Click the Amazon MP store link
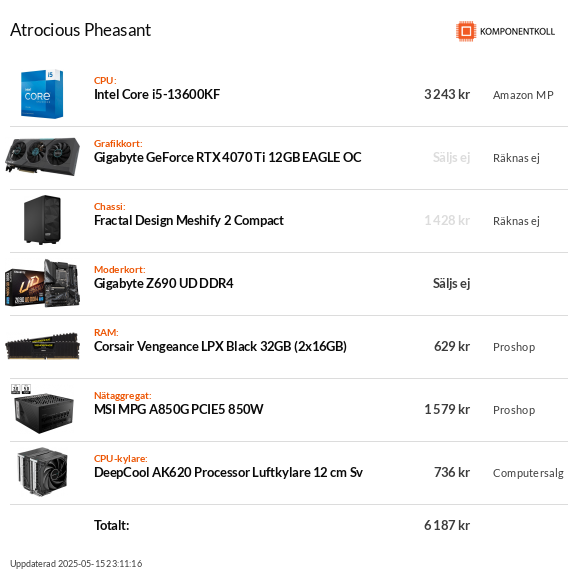The height and width of the screenshot is (577, 577). (x=523, y=95)
